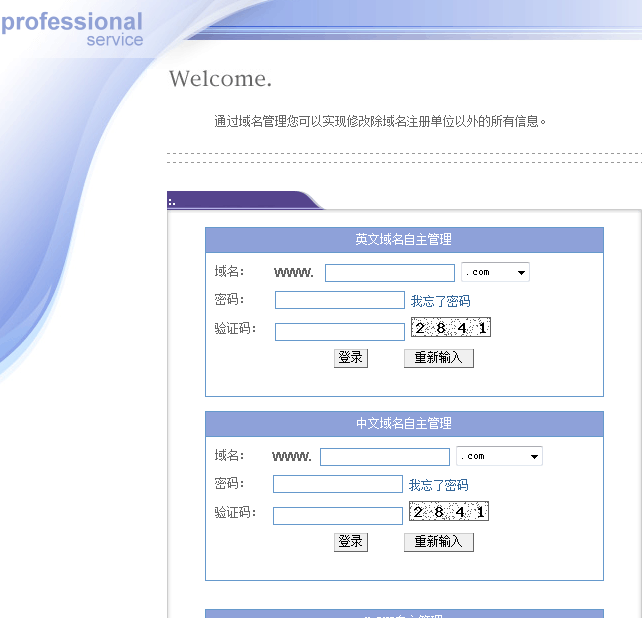
Task: Click the 英文域名自主管理 section header
Action: click(x=404, y=240)
